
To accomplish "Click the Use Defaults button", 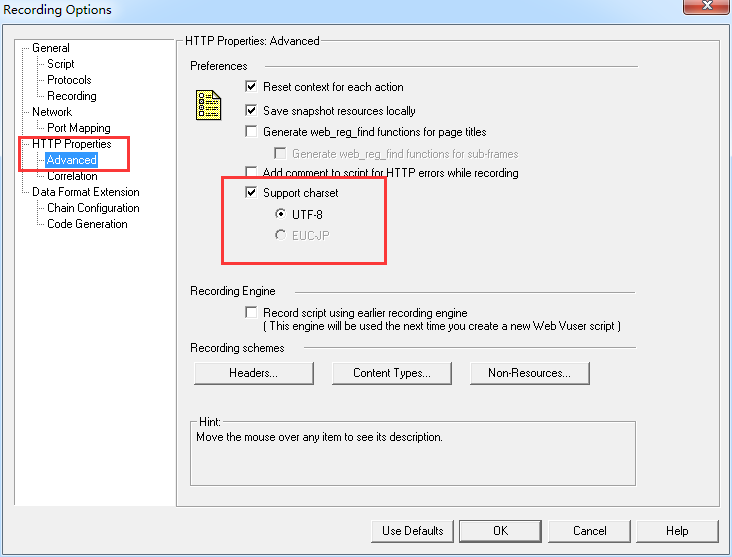I will pos(412,531).
